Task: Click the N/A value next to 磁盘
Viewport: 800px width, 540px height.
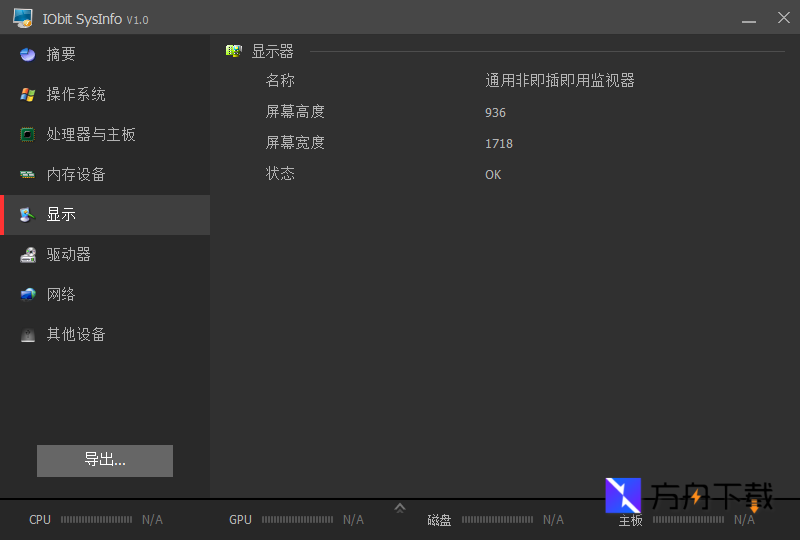Action: pos(553,520)
